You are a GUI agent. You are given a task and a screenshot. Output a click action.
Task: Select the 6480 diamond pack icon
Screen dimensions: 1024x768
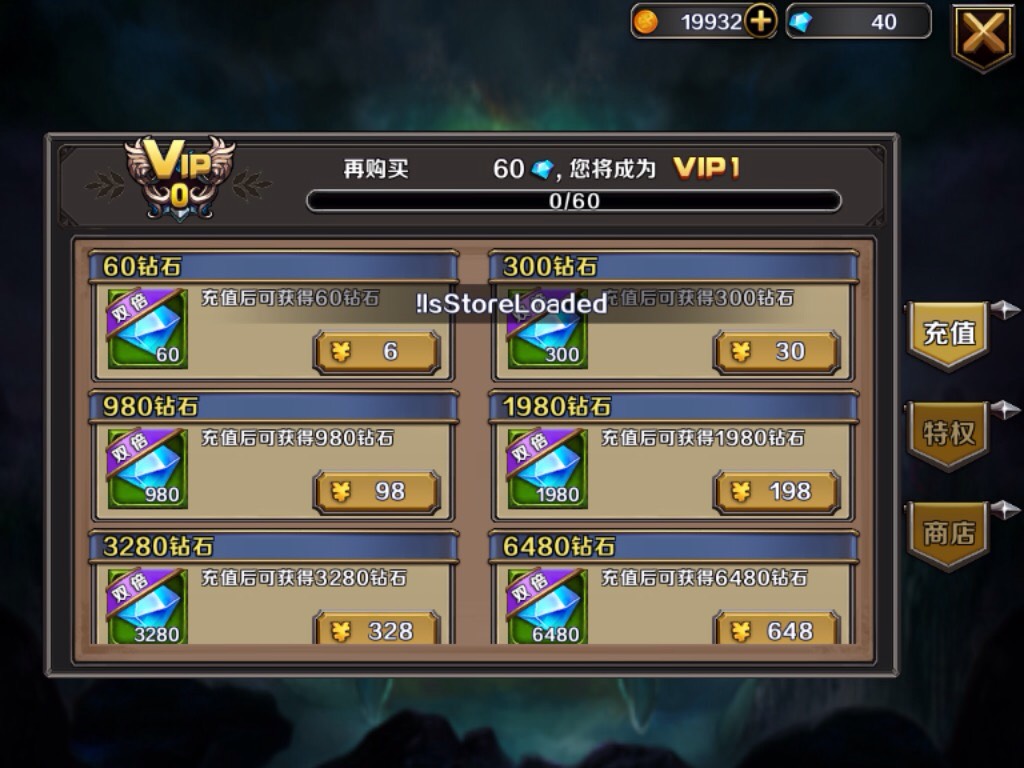(547, 607)
